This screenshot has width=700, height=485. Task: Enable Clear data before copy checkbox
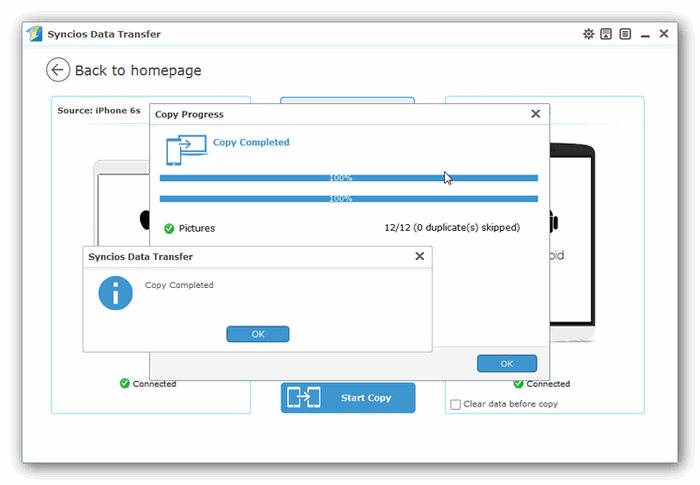click(x=455, y=404)
